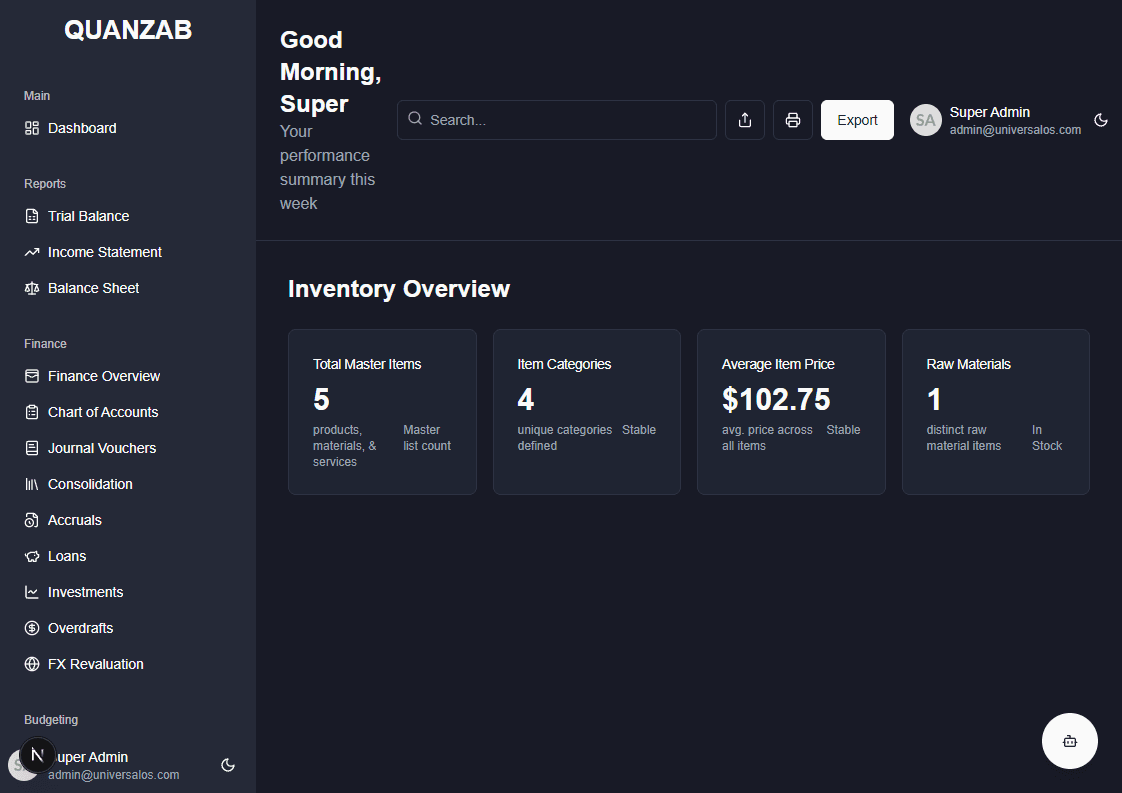1122x793 pixels.
Task: Click the SA avatar in header
Action: pos(925,120)
